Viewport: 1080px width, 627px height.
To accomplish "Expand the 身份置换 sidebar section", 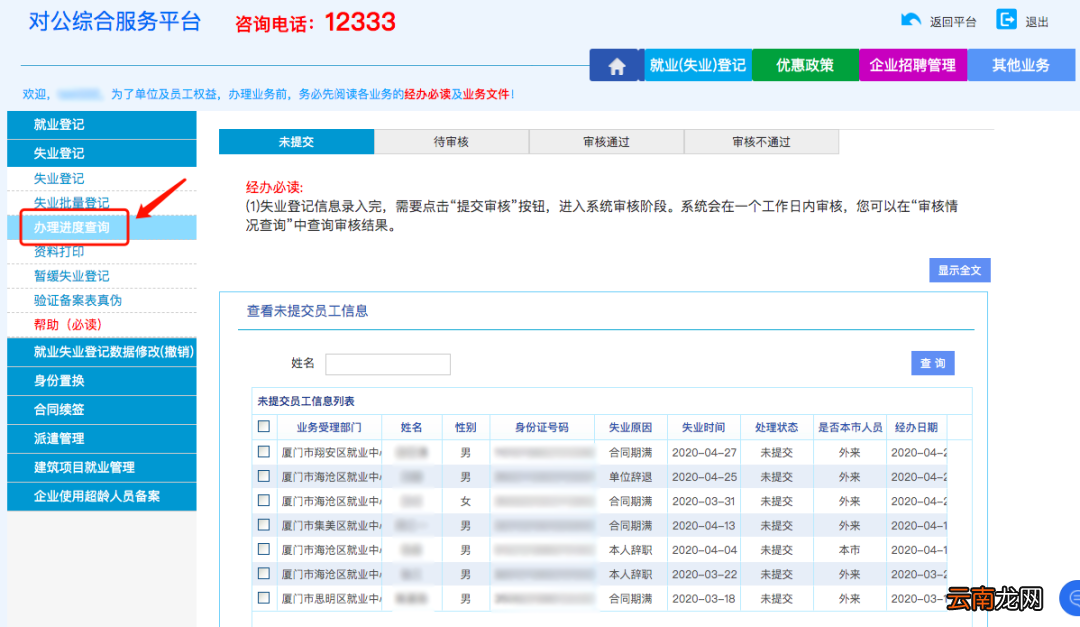I will 102,380.
